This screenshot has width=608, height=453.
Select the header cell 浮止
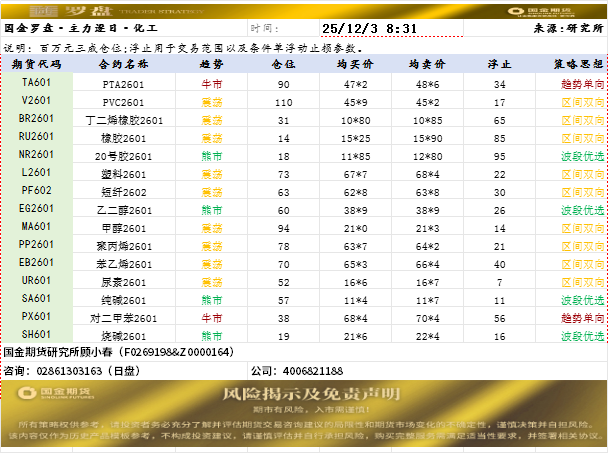(499, 64)
